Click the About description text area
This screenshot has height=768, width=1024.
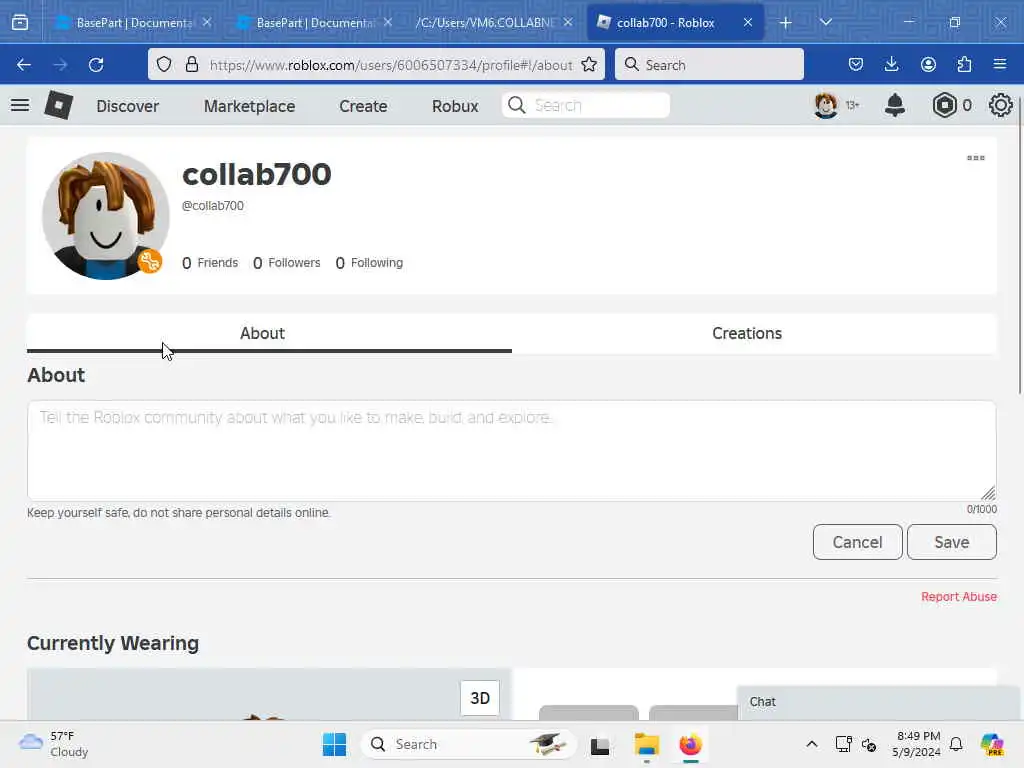coord(512,451)
